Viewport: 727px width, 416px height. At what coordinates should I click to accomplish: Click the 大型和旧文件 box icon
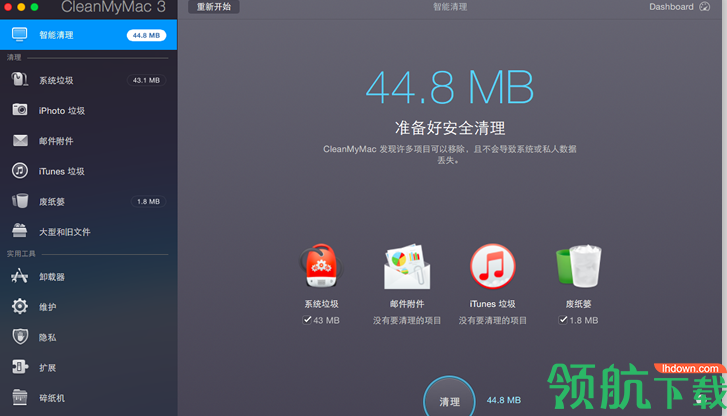(x=19, y=230)
